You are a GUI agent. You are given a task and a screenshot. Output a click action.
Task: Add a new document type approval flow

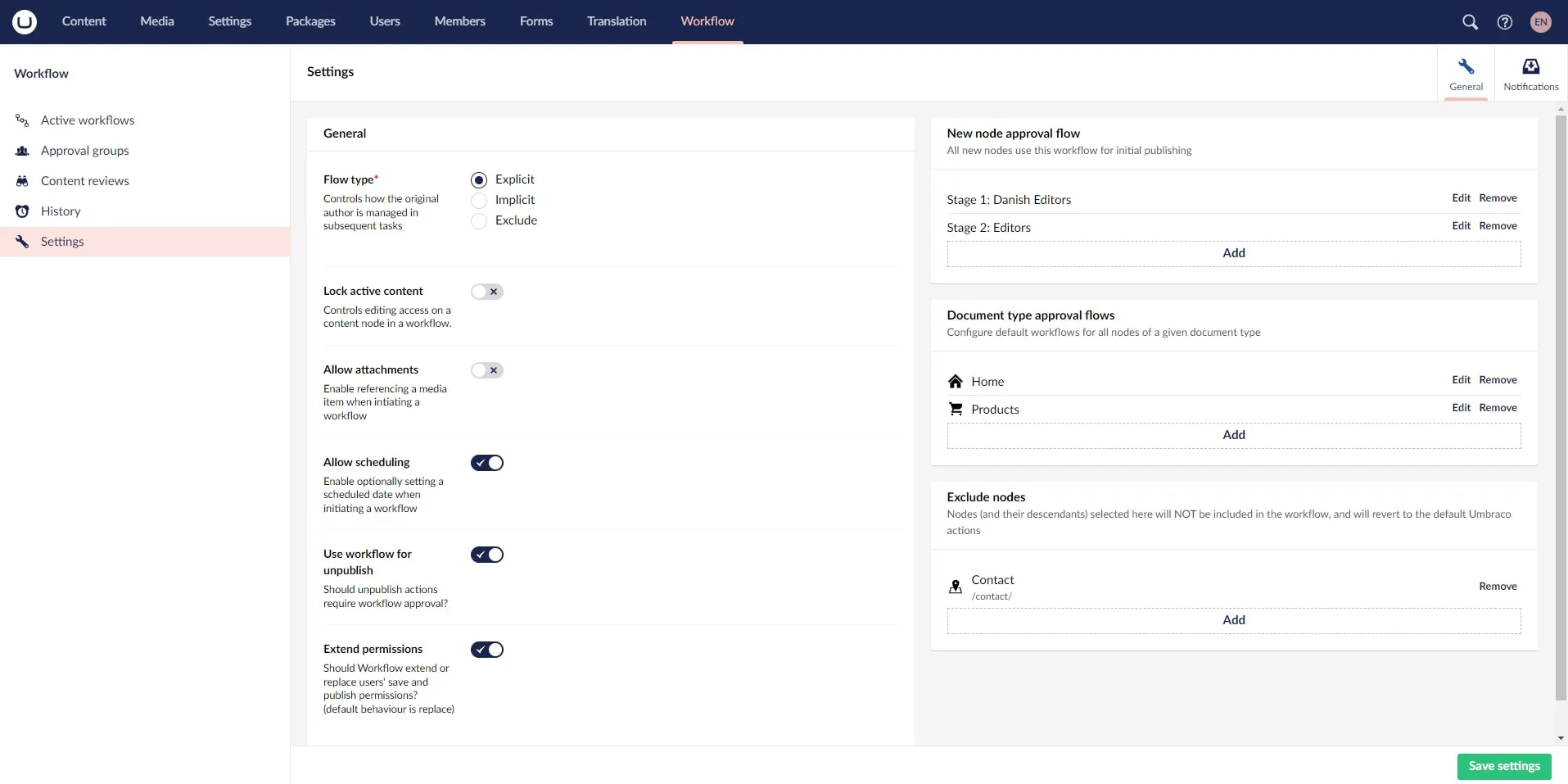(x=1233, y=435)
